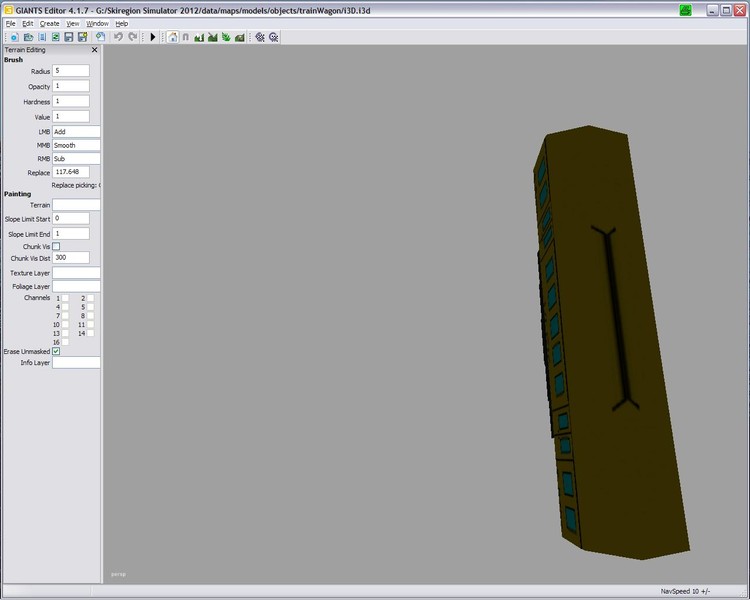The height and width of the screenshot is (600, 750).
Task: Toggle the Chunk Vis checkbox
Action: pyautogui.click(x=56, y=246)
